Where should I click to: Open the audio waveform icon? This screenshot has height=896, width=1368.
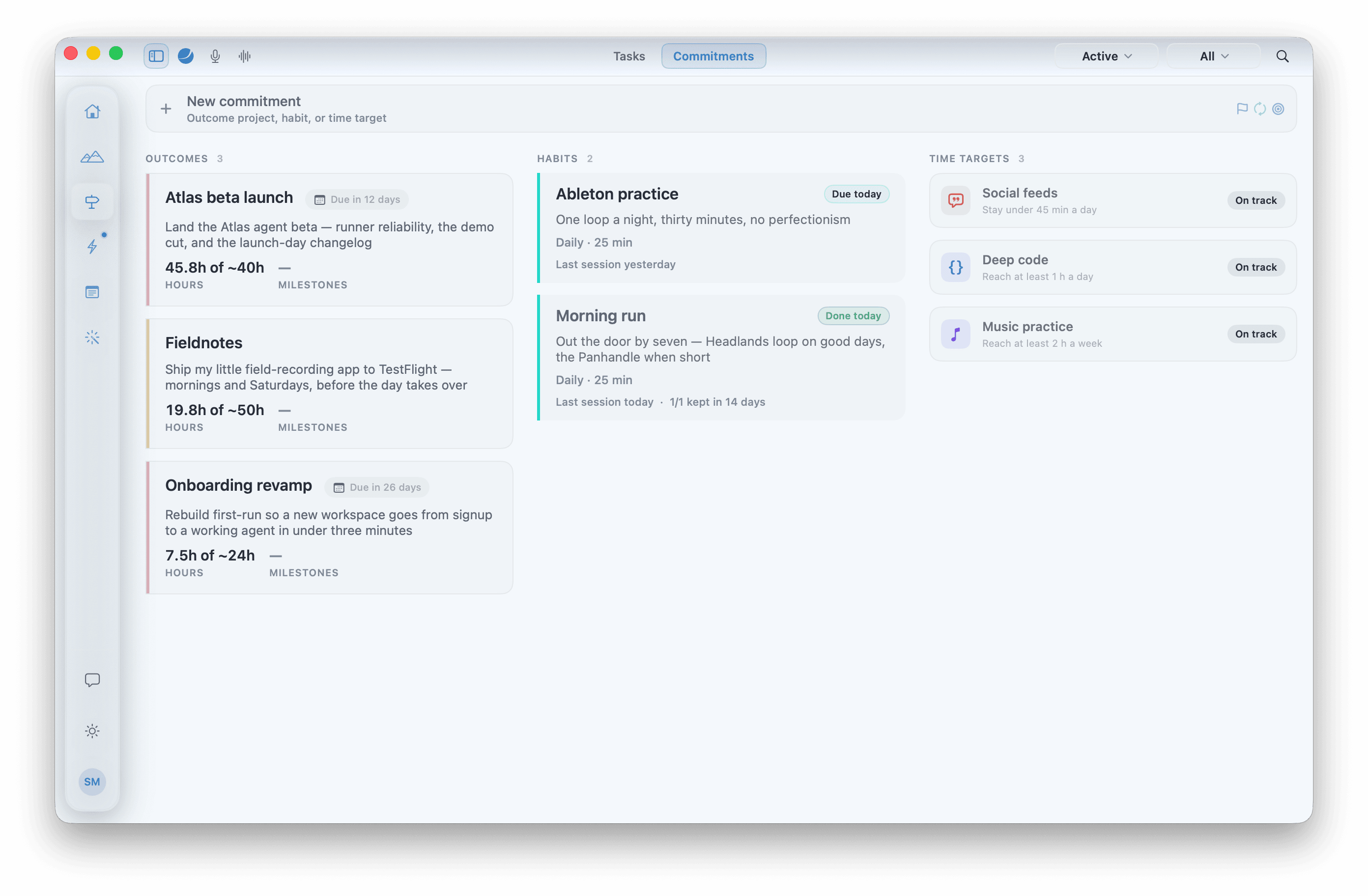245,56
